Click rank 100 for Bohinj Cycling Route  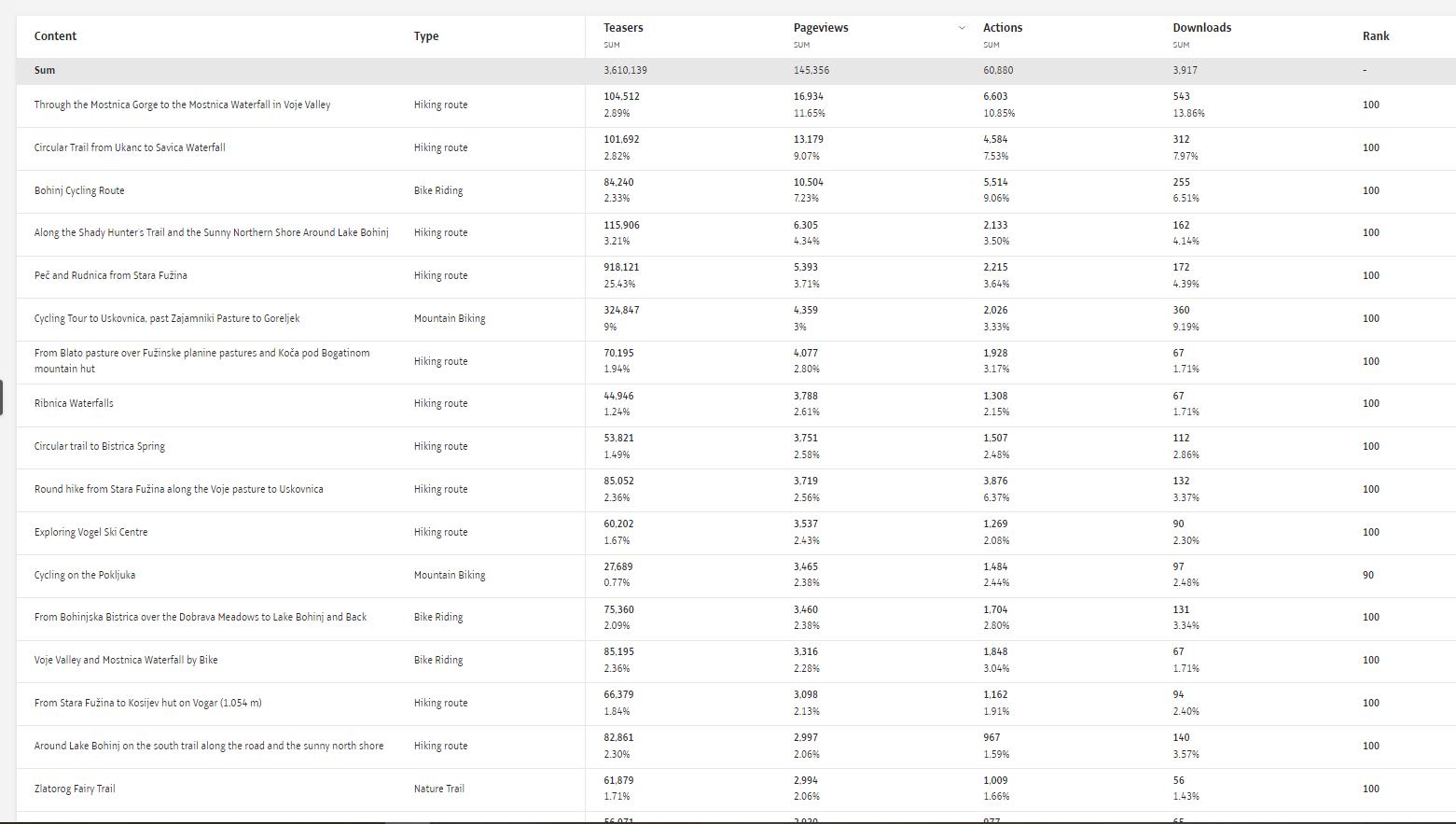coord(1371,190)
